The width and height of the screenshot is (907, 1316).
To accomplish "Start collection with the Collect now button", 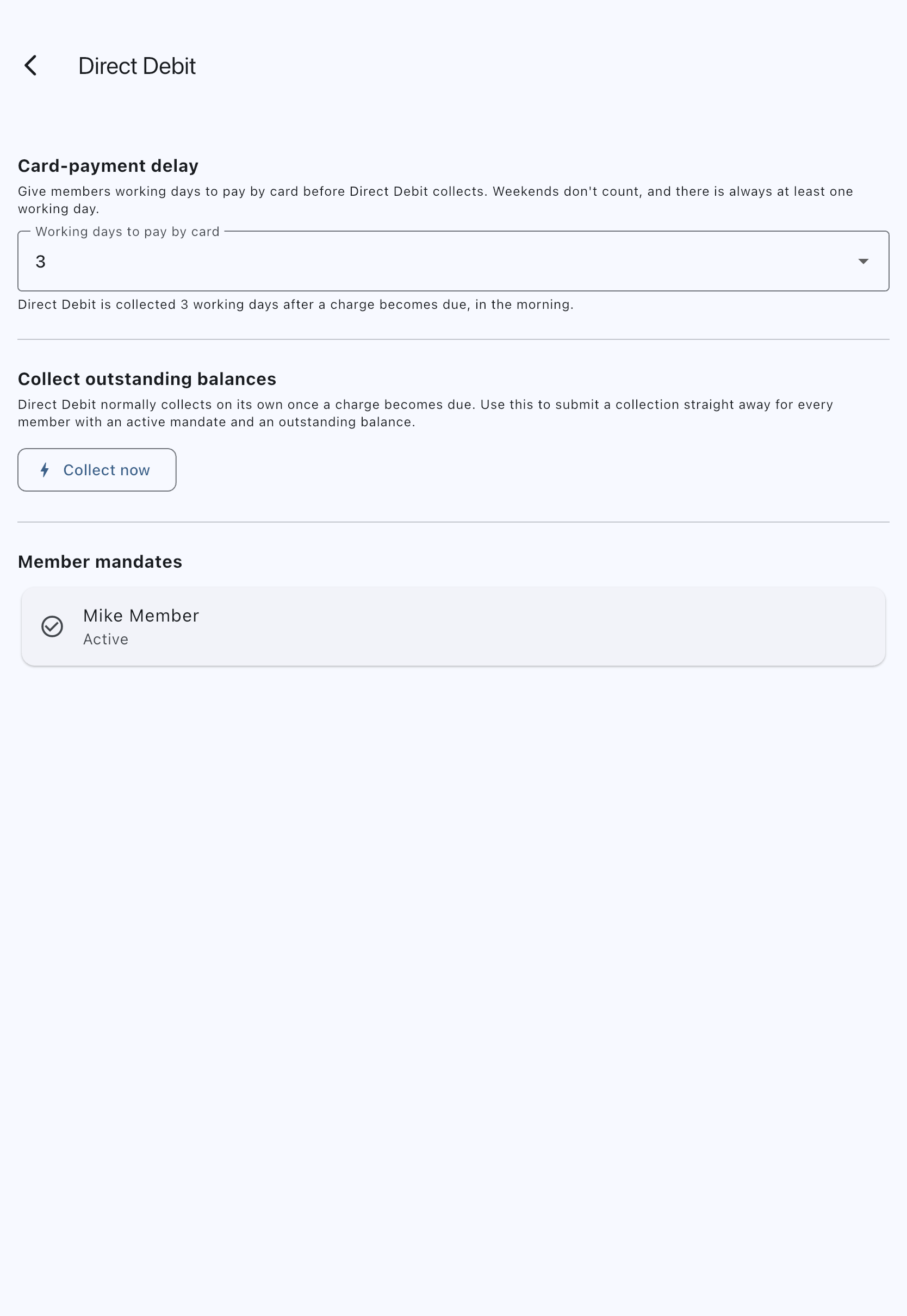I will pyautogui.click(x=97, y=470).
